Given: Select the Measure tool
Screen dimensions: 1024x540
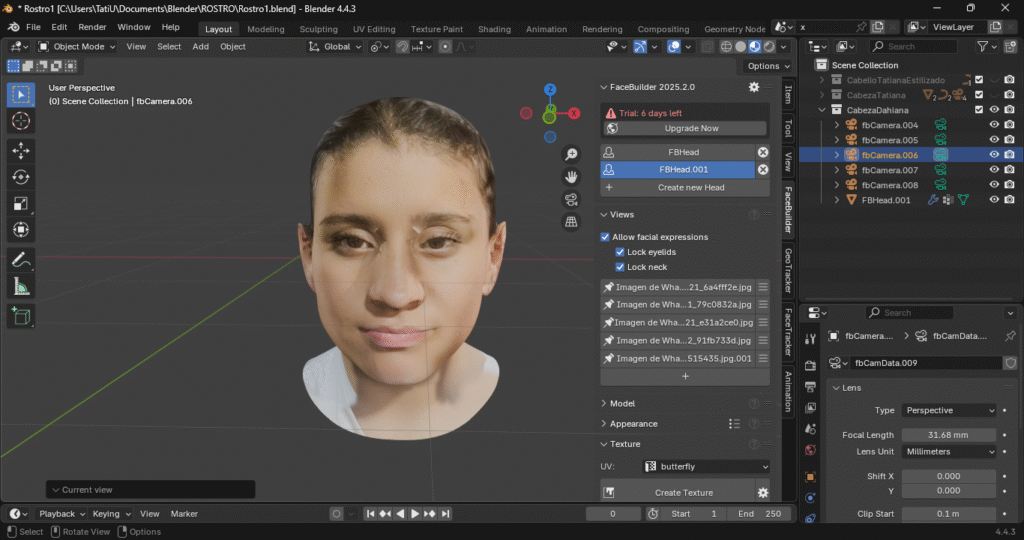Looking at the screenshot, I should pyautogui.click(x=21, y=287).
